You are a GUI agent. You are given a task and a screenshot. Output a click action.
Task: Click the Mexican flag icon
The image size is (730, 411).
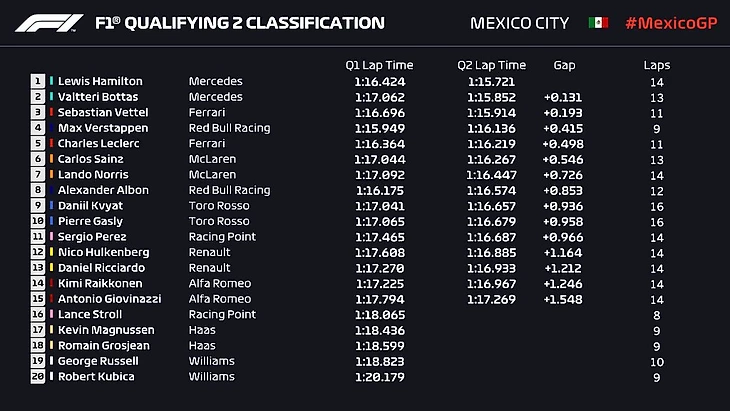(x=598, y=22)
